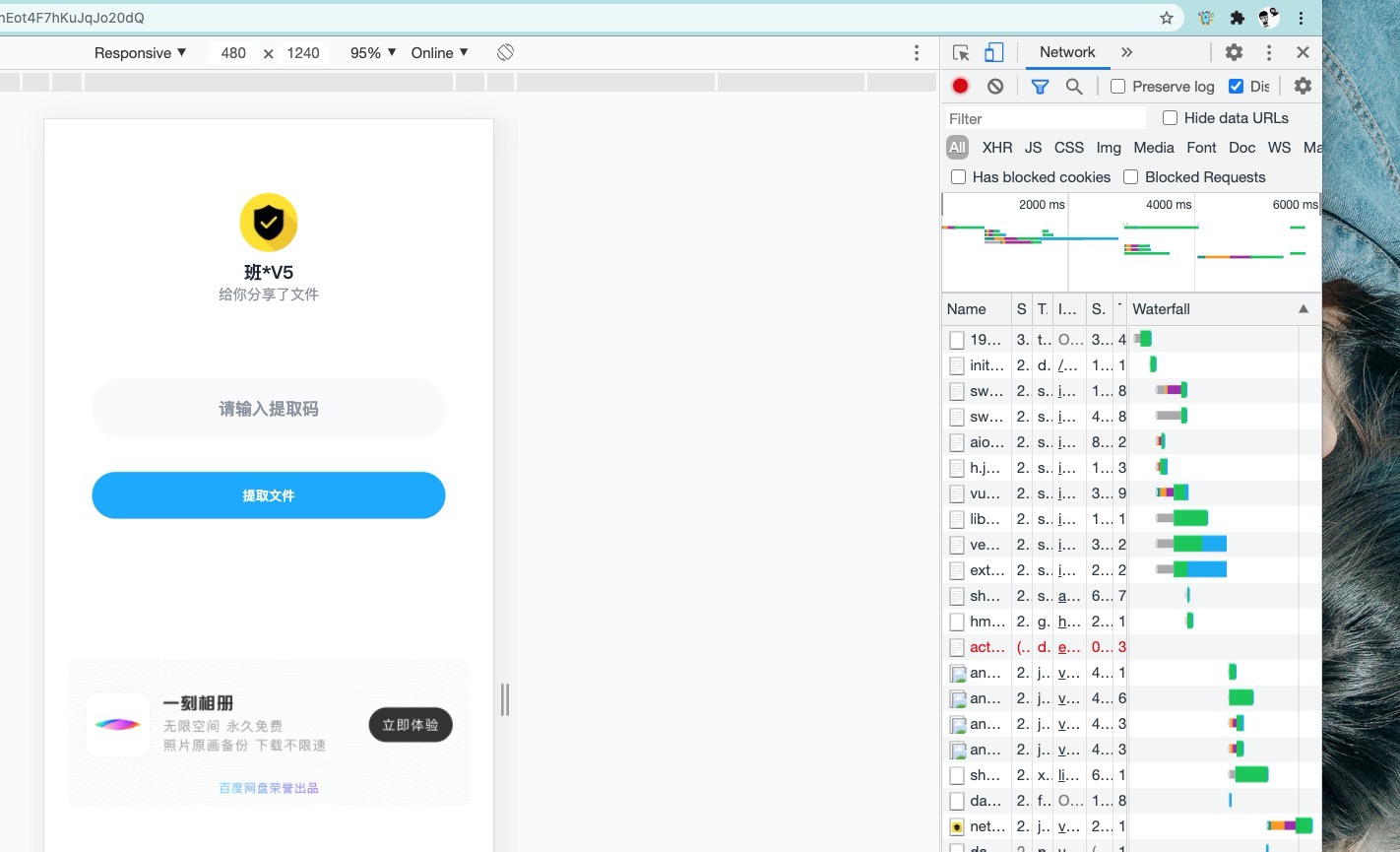Check the Blocked Requests box
1400x852 pixels.
[1131, 177]
